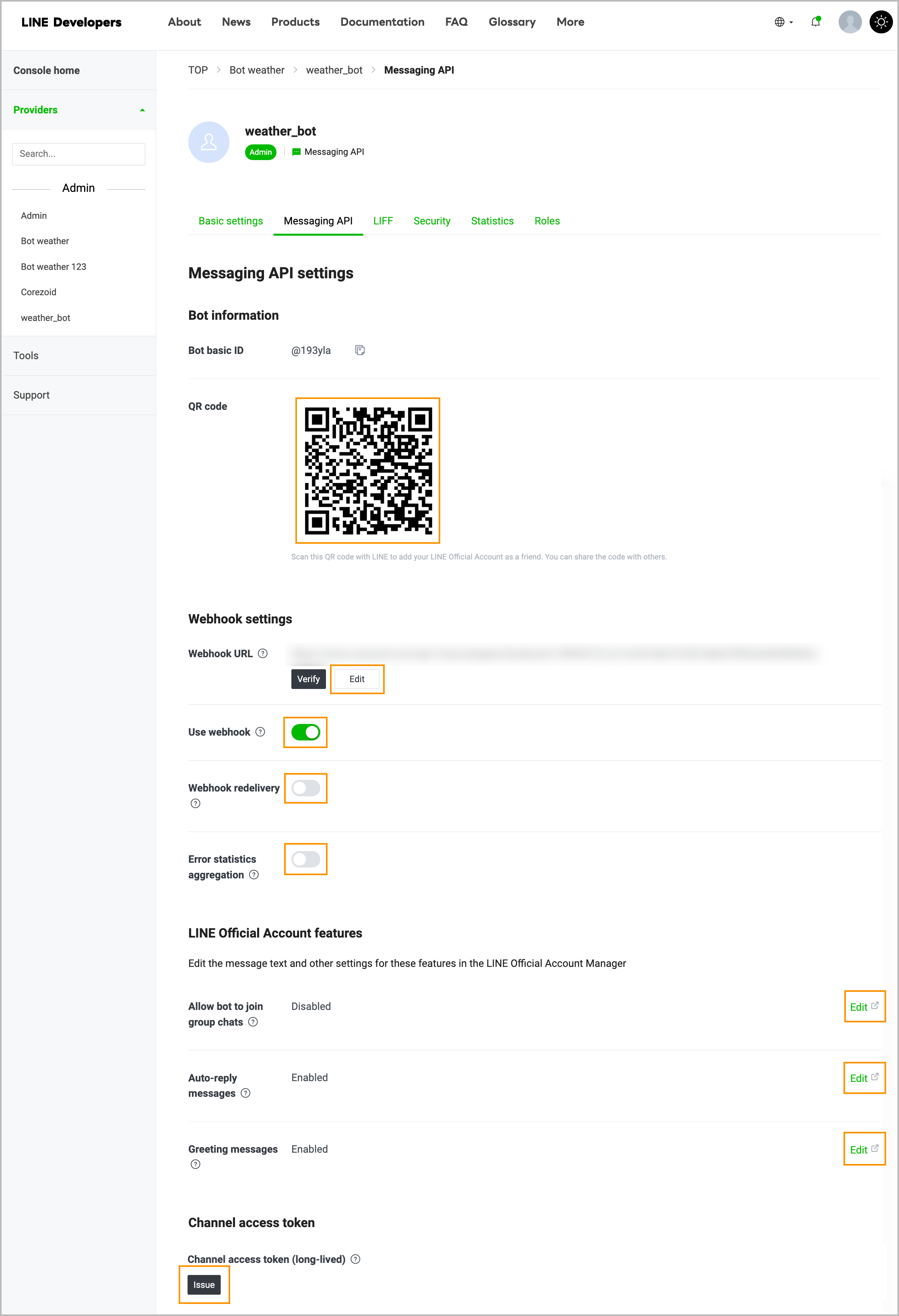Go to TOP breadcrumb
Image resolution: width=899 pixels, height=1316 pixels.
click(x=198, y=70)
